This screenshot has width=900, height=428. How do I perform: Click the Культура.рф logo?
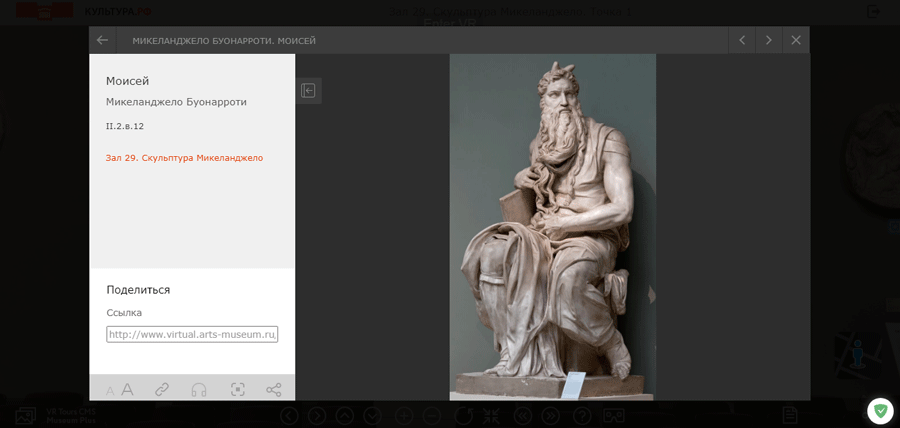click(118, 11)
